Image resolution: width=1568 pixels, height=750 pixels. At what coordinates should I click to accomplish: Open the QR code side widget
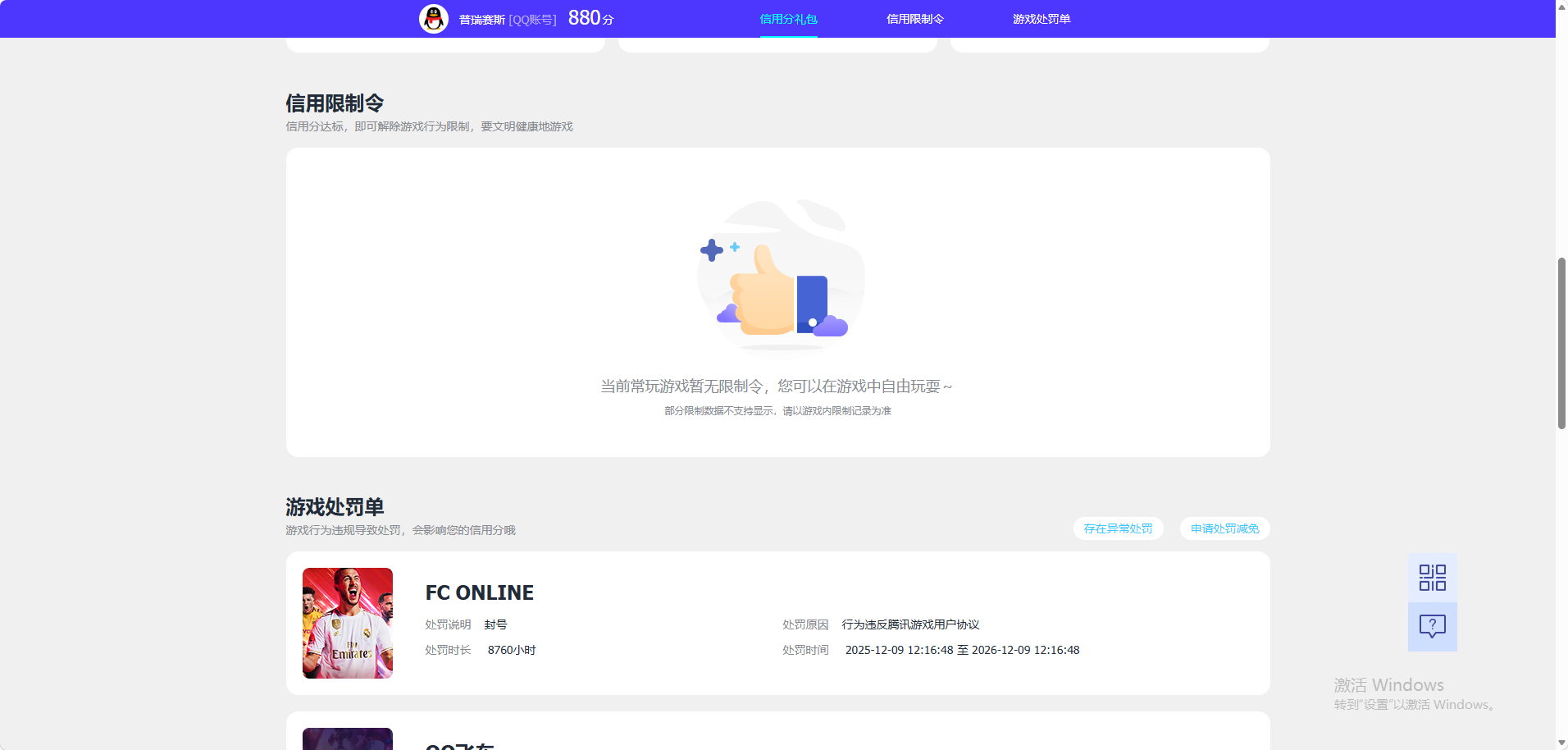point(1433,578)
